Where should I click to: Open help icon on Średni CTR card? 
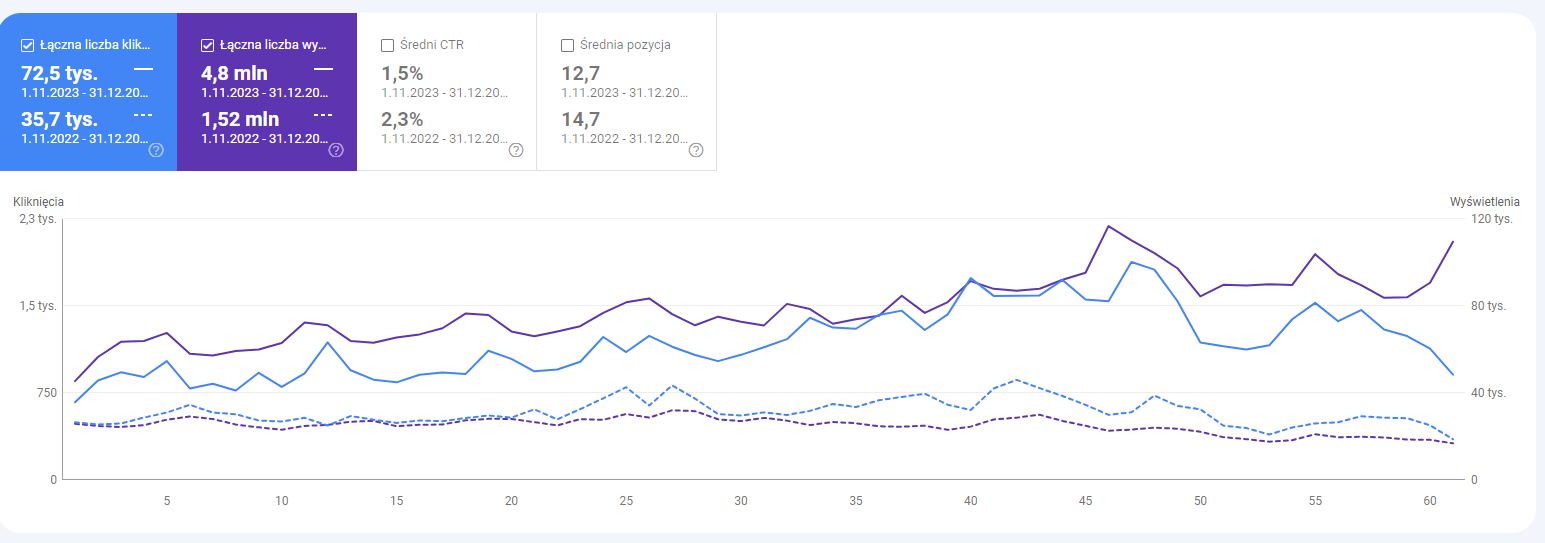(x=516, y=150)
